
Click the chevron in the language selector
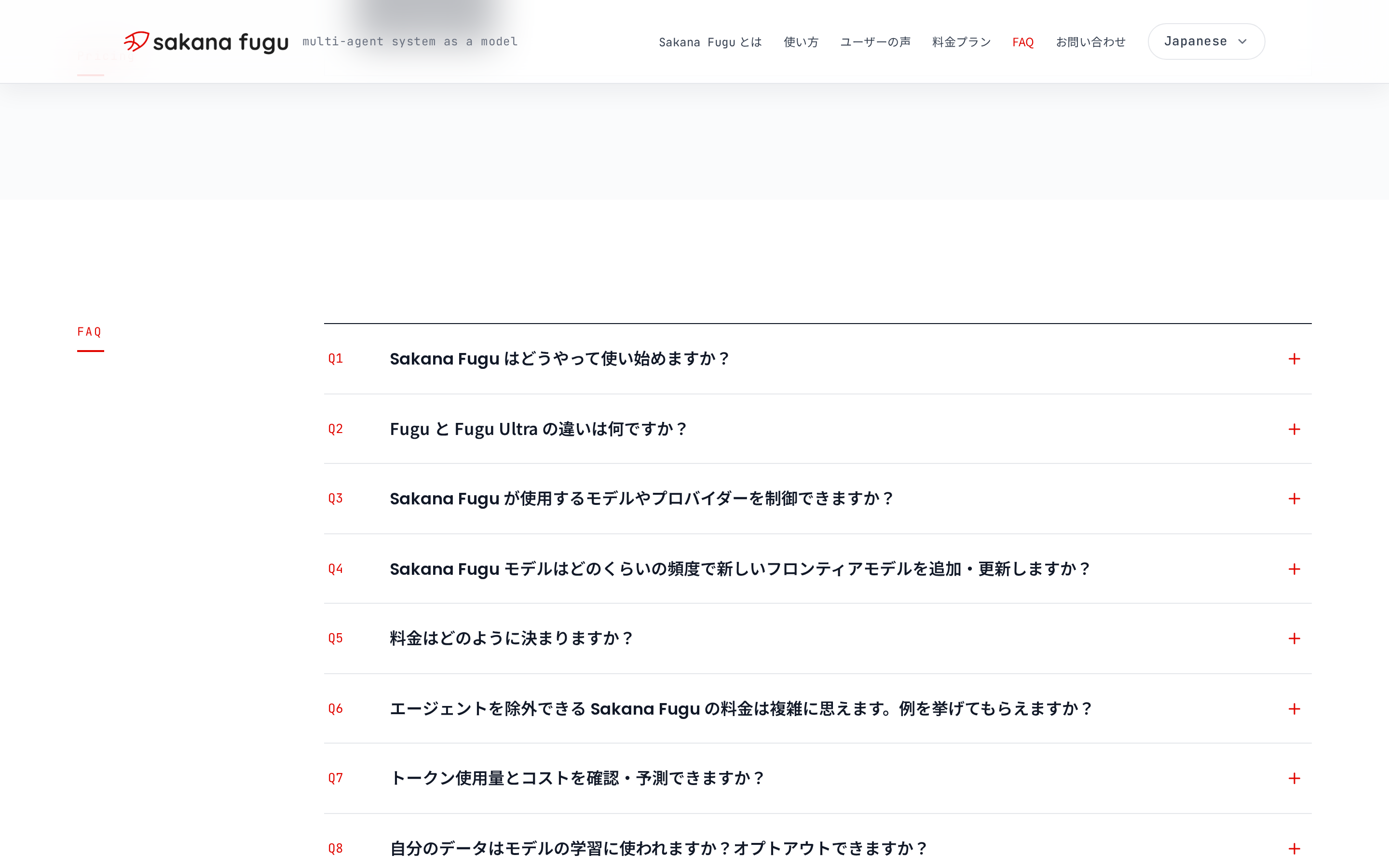(x=1243, y=42)
